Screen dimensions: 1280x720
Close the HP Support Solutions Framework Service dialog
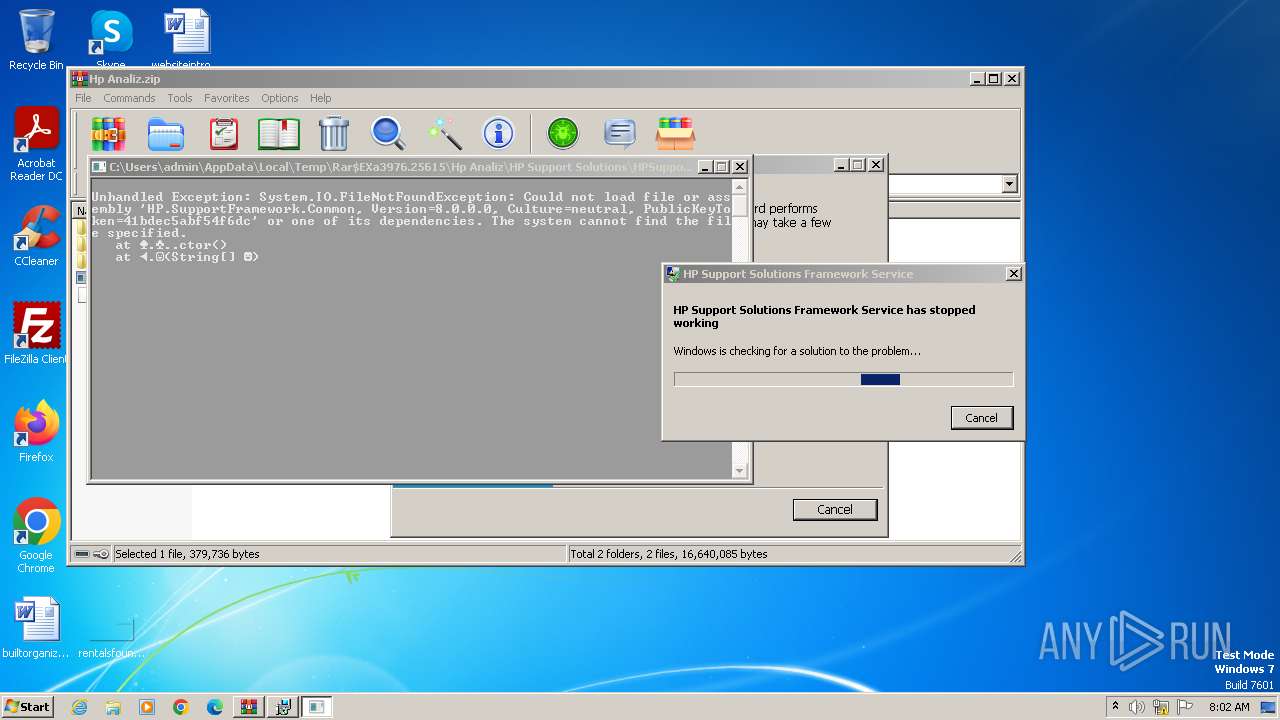click(1013, 273)
